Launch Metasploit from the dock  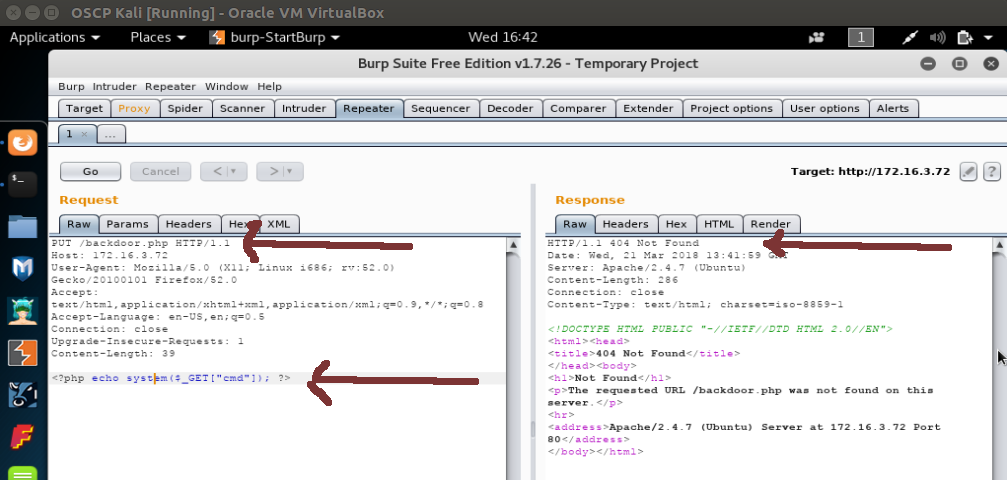(x=22, y=269)
